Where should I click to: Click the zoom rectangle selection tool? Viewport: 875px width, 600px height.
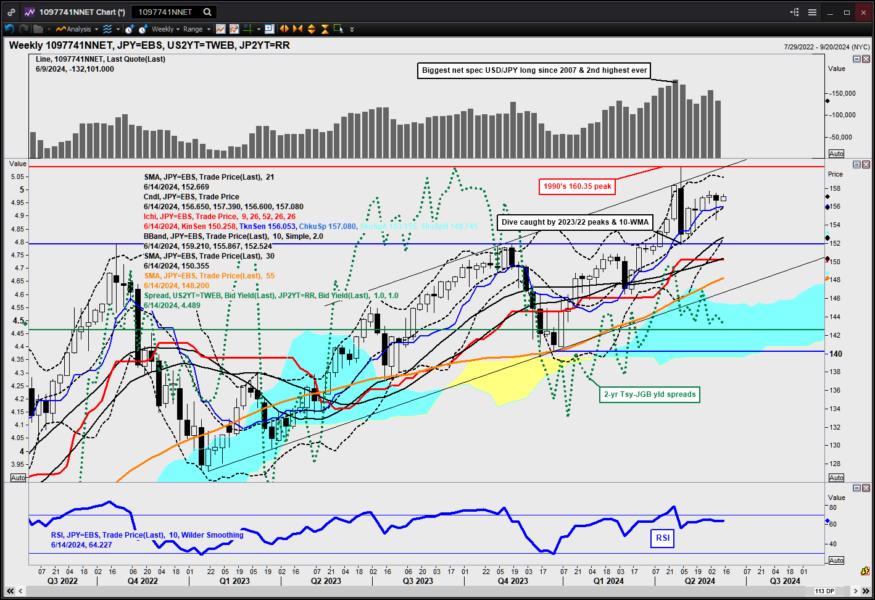338,29
